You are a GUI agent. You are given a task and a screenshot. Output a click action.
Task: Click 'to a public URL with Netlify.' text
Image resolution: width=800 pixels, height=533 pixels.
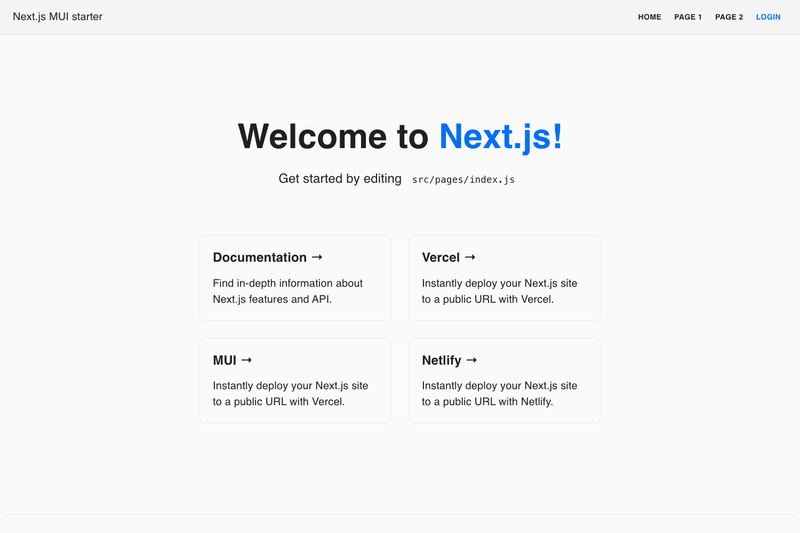tap(487, 402)
